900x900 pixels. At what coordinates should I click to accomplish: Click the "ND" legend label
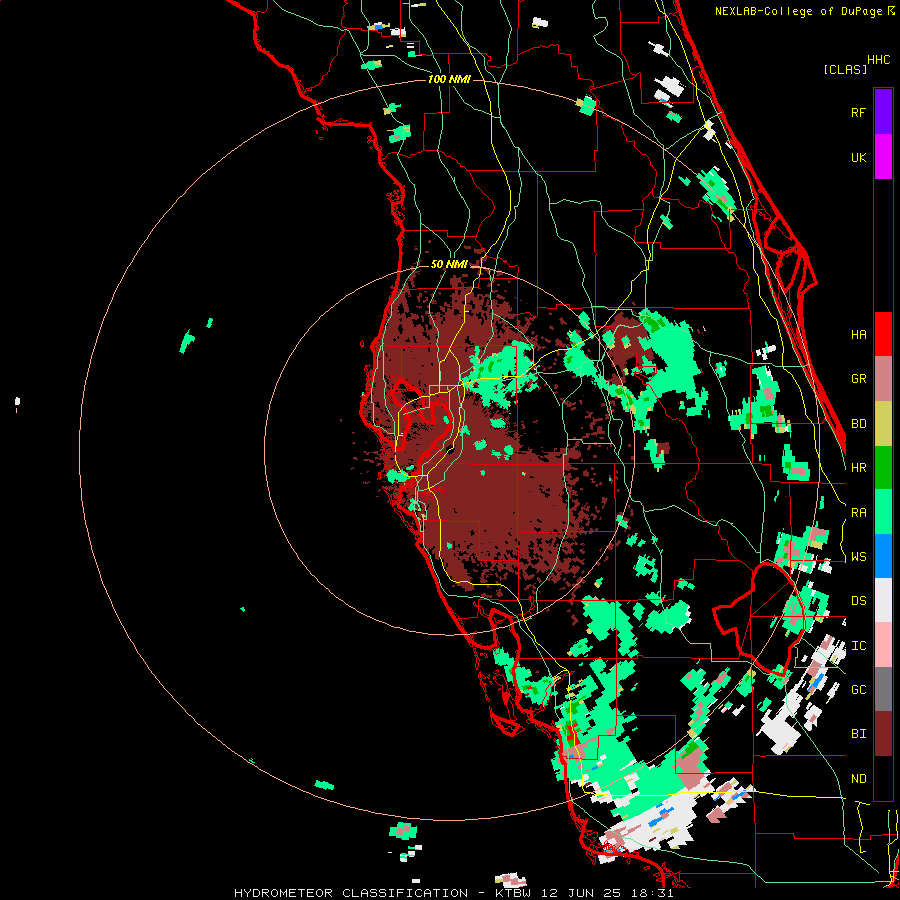[x=858, y=779]
